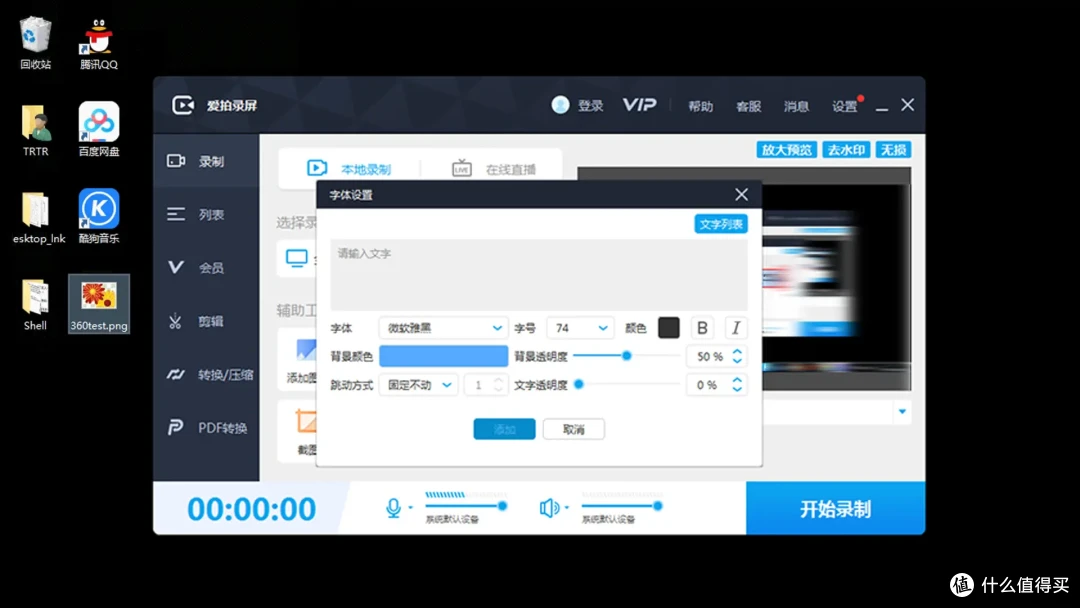Adjust the microphone volume slider
This screenshot has width=1080, height=608.
tap(466, 506)
